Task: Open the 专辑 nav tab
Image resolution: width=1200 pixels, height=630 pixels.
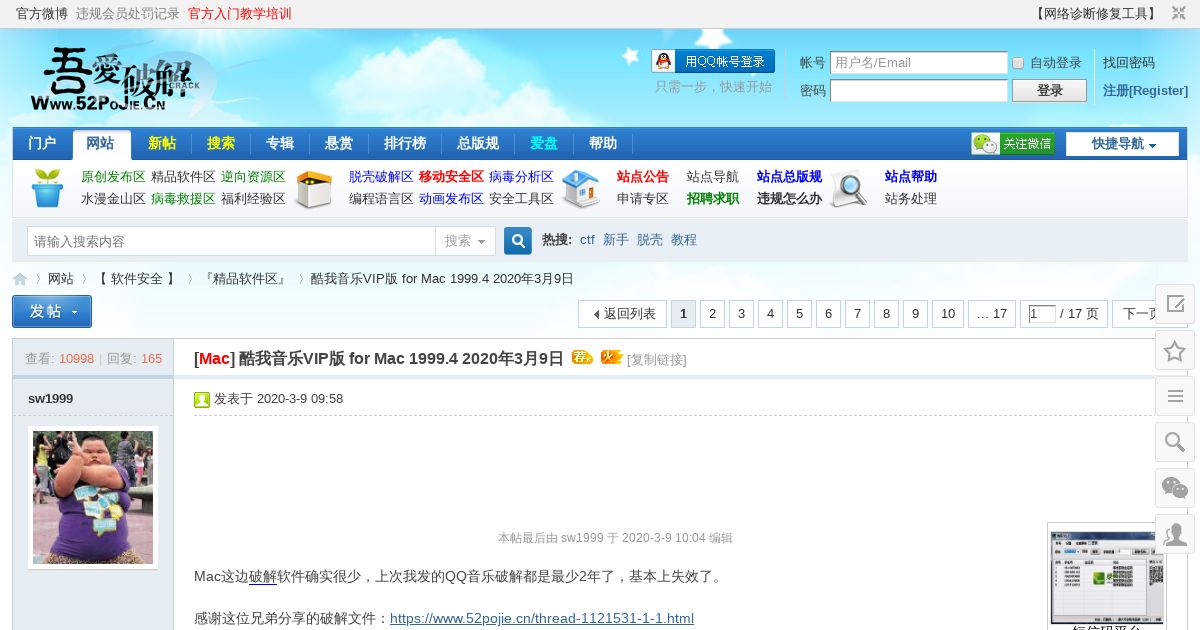Action: (x=280, y=143)
